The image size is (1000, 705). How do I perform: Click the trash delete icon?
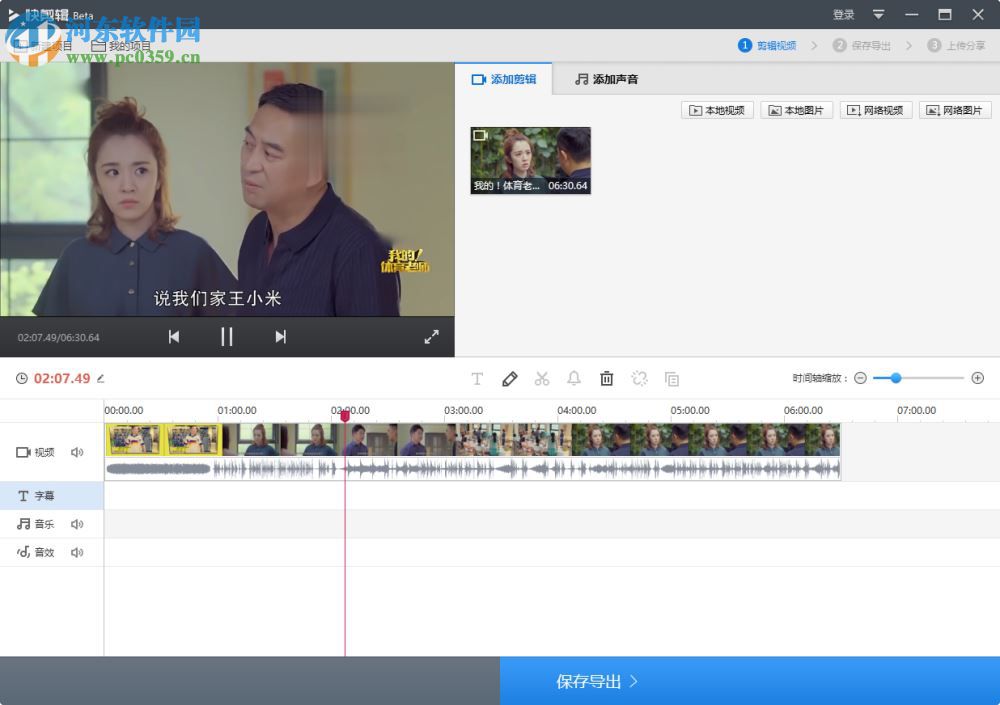point(606,378)
